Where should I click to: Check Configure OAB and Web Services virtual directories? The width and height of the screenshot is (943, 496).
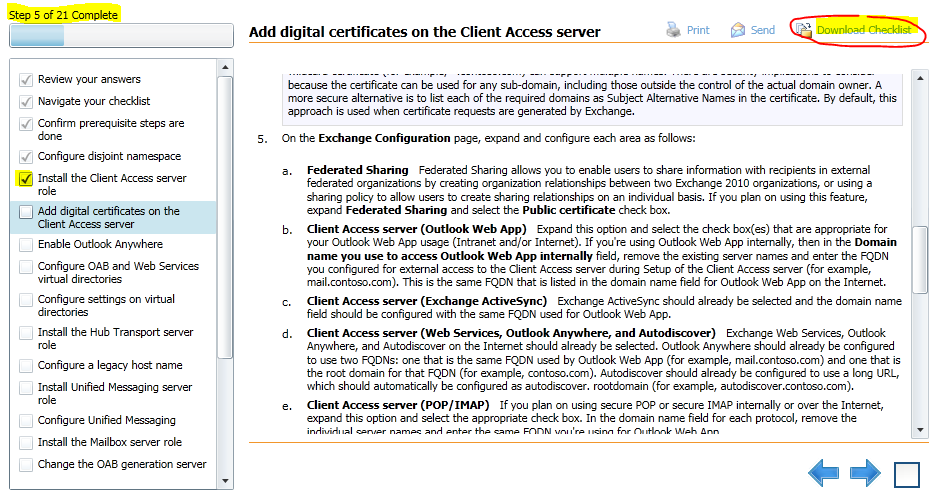coord(26,266)
